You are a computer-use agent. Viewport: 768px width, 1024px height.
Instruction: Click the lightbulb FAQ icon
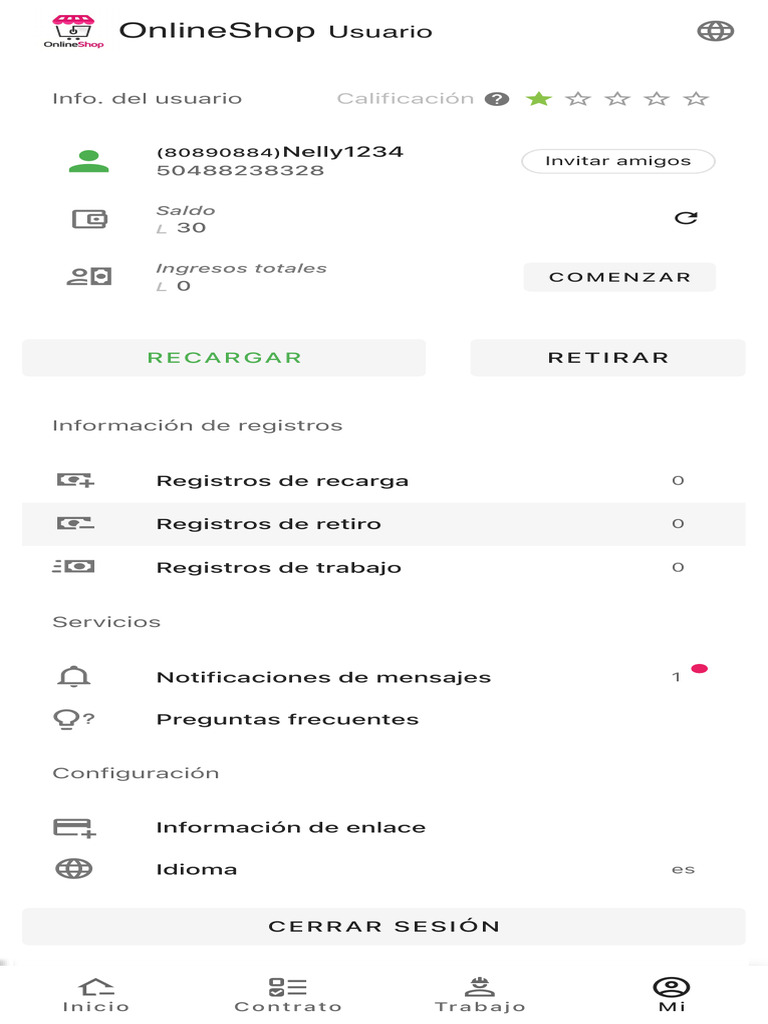tap(73, 719)
